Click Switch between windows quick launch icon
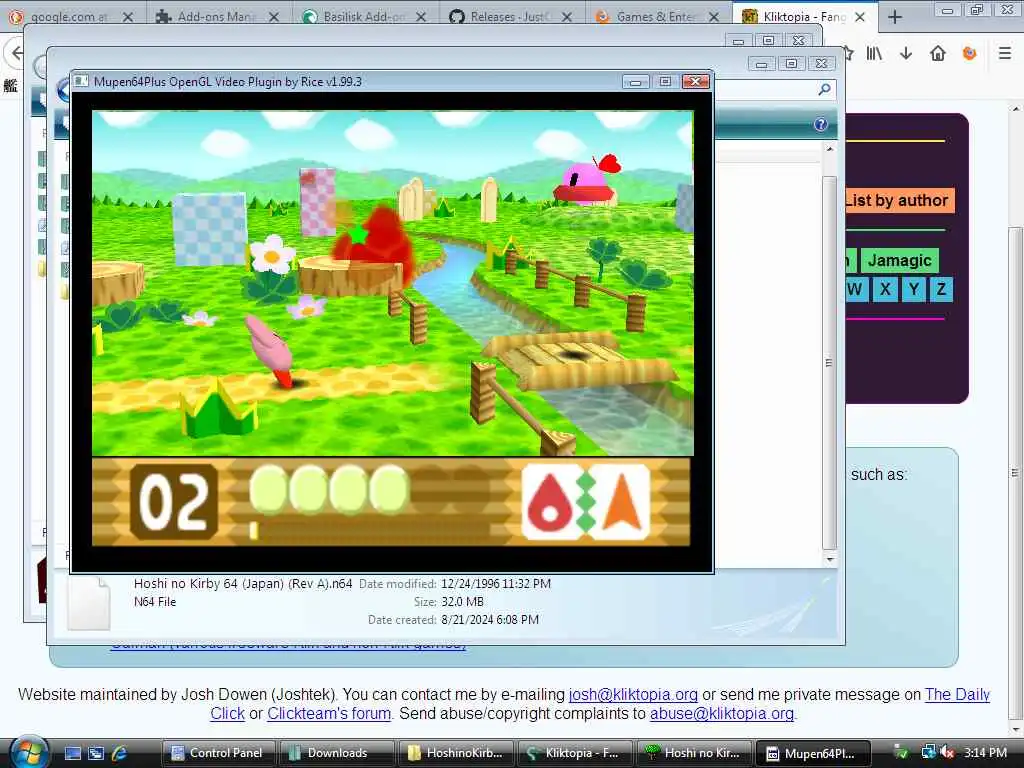Screen dimensions: 1024x768 click(96, 753)
